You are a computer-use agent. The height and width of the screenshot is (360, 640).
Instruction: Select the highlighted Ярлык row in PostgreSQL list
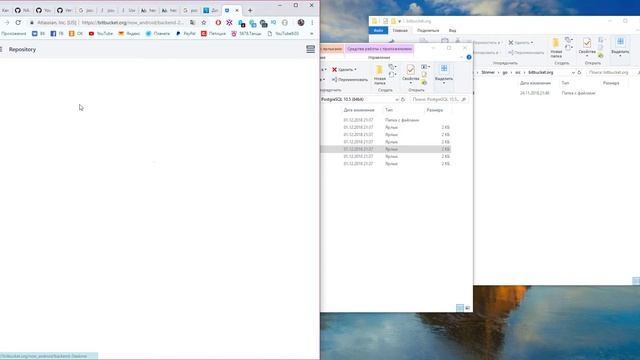pyautogui.click(x=386, y=149)
